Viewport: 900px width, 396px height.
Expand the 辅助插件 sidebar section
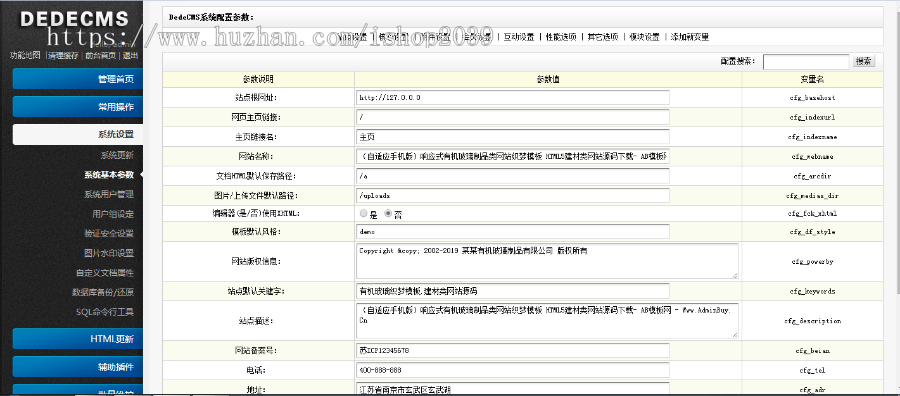coord(77,367)
